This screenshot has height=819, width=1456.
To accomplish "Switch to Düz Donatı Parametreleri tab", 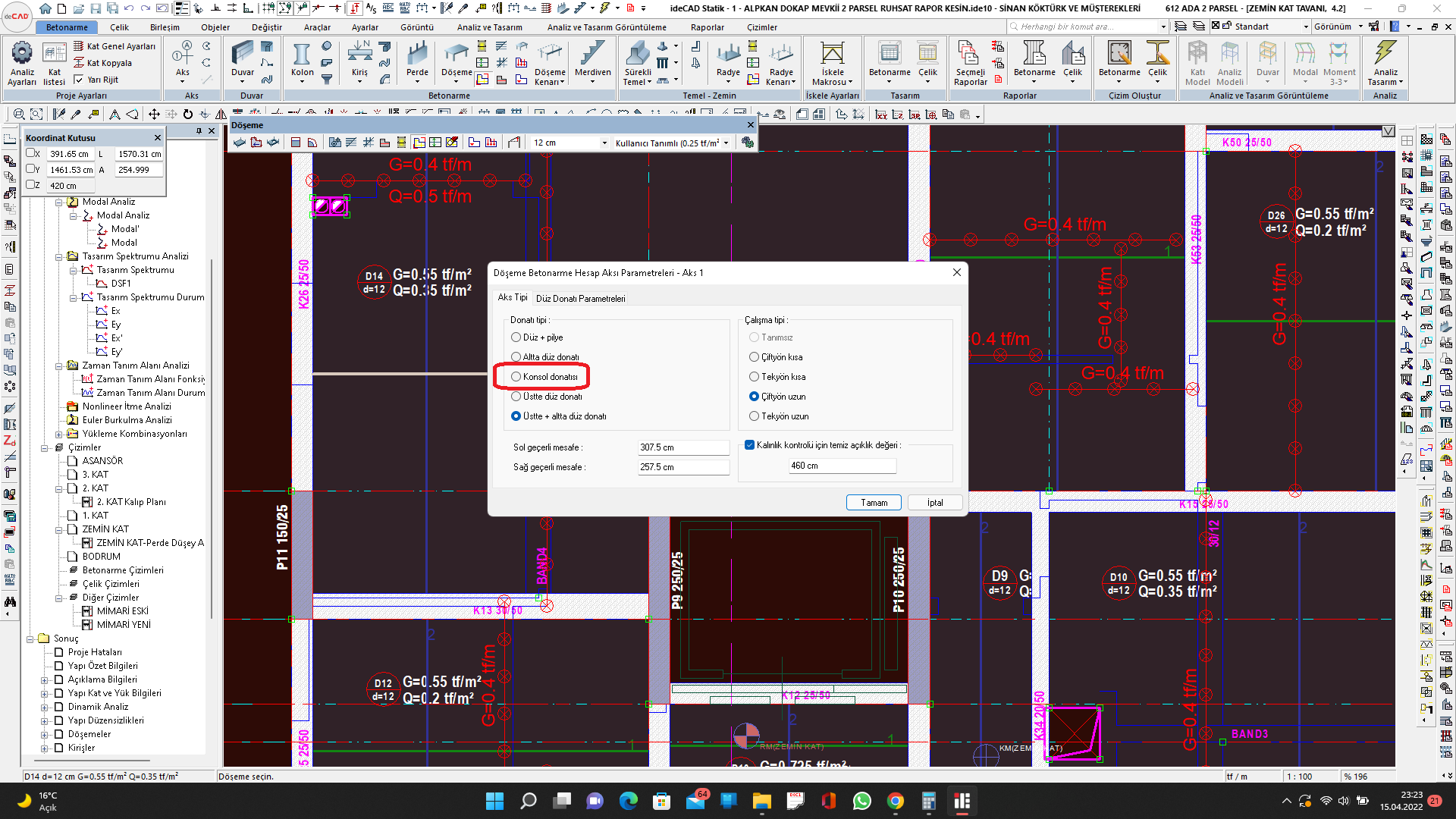I will click(x=580, y=299).
